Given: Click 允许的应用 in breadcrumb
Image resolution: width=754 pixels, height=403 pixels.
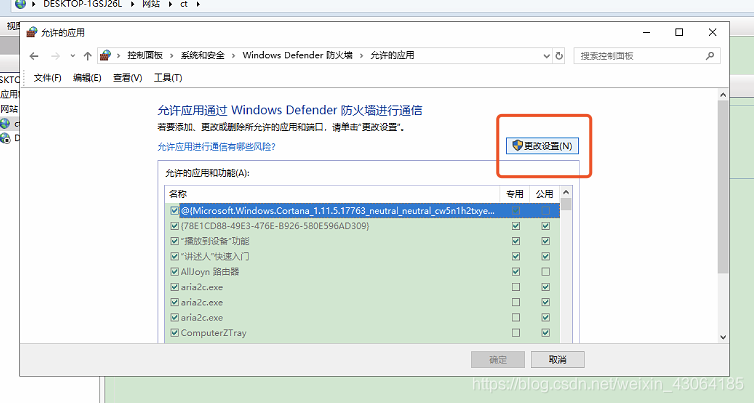Looking at the screenshot, I should (x=392, y=55).
